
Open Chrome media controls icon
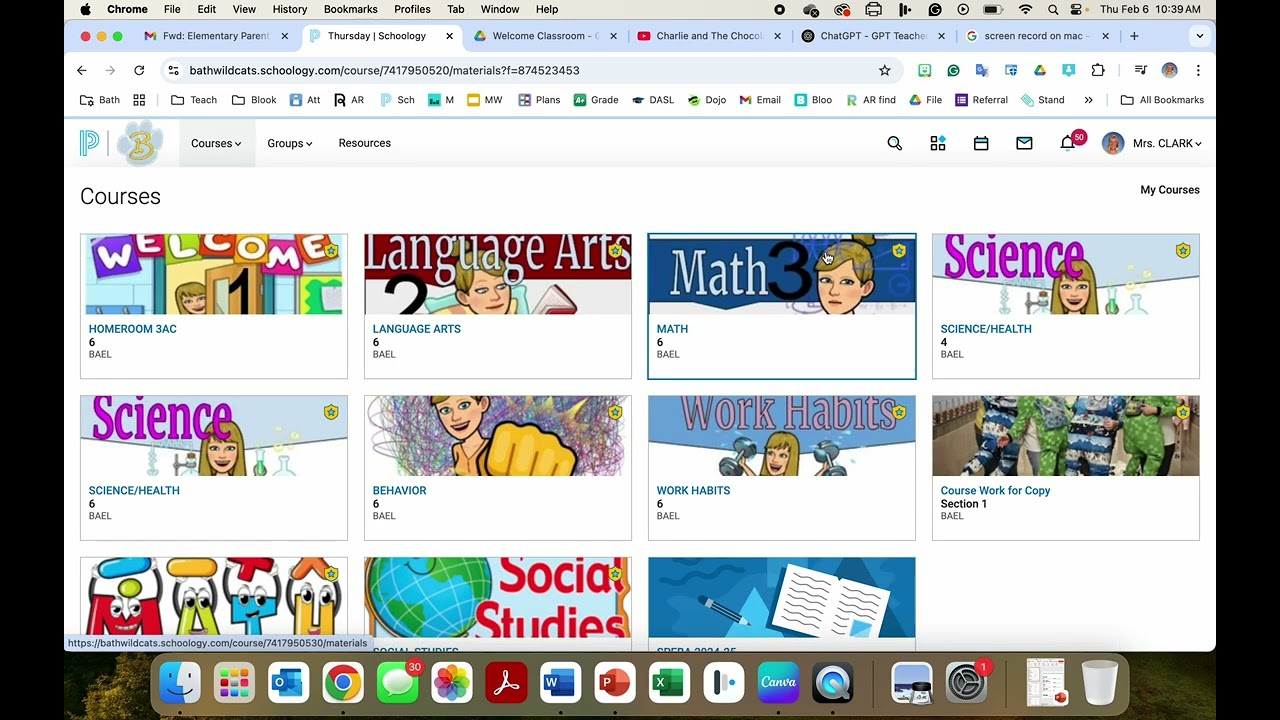[1140, 70]
